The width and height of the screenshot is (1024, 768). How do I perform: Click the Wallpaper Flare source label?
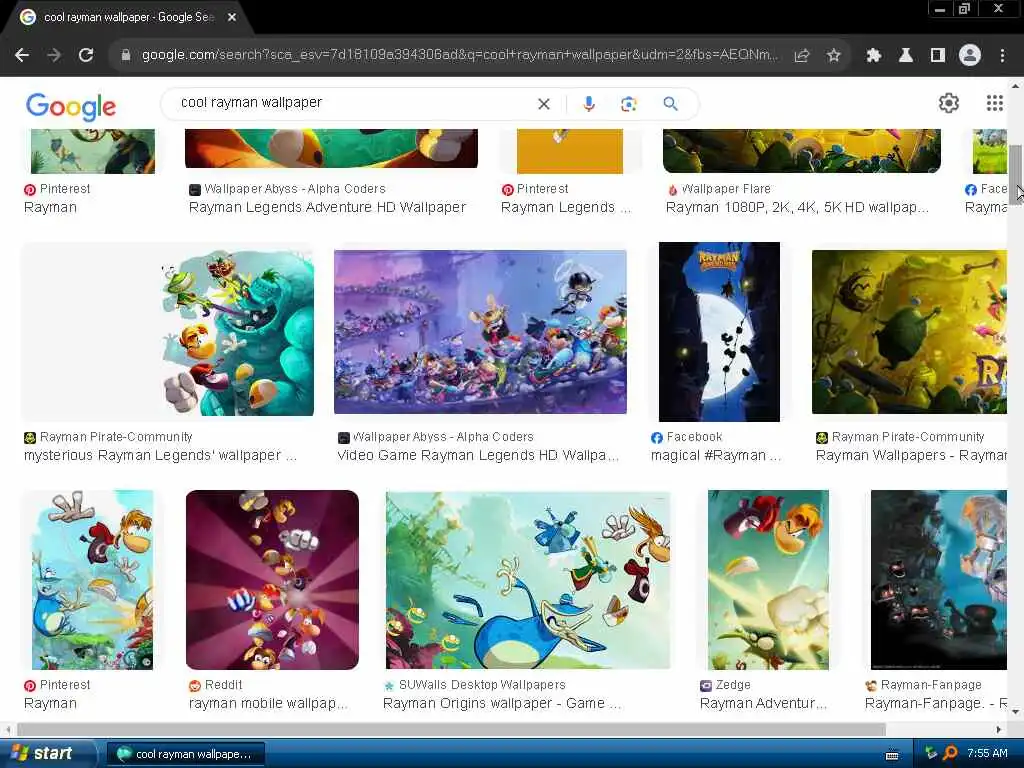[x=726, y=189]
